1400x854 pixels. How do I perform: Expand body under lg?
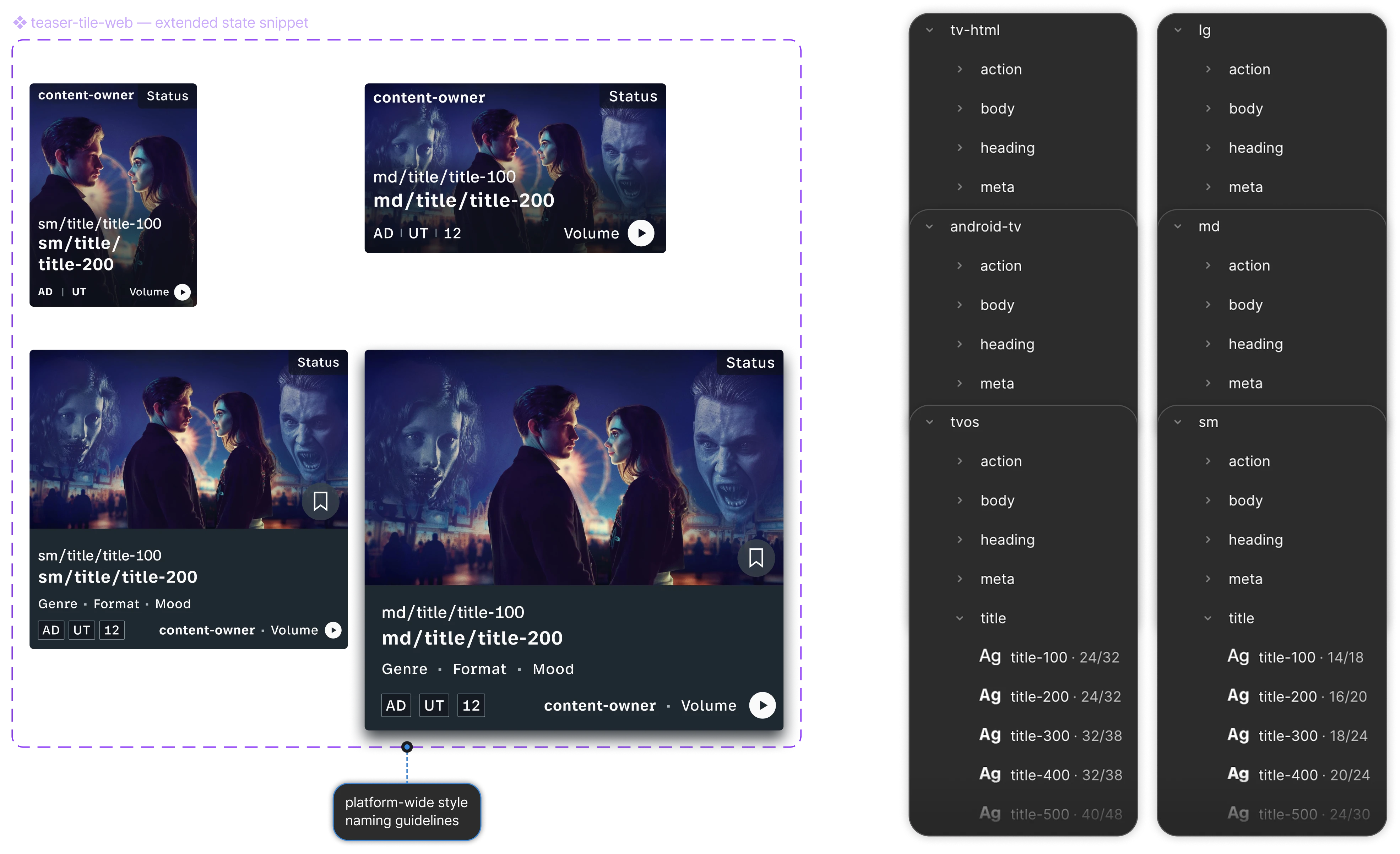click(x=1208, y=109)
